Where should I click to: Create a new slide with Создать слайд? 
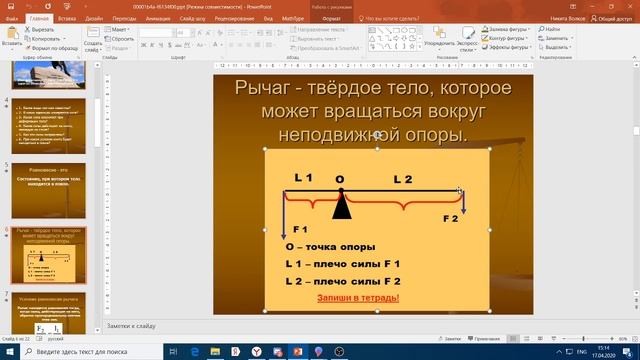pyautogui.click(x=93, y=40)
